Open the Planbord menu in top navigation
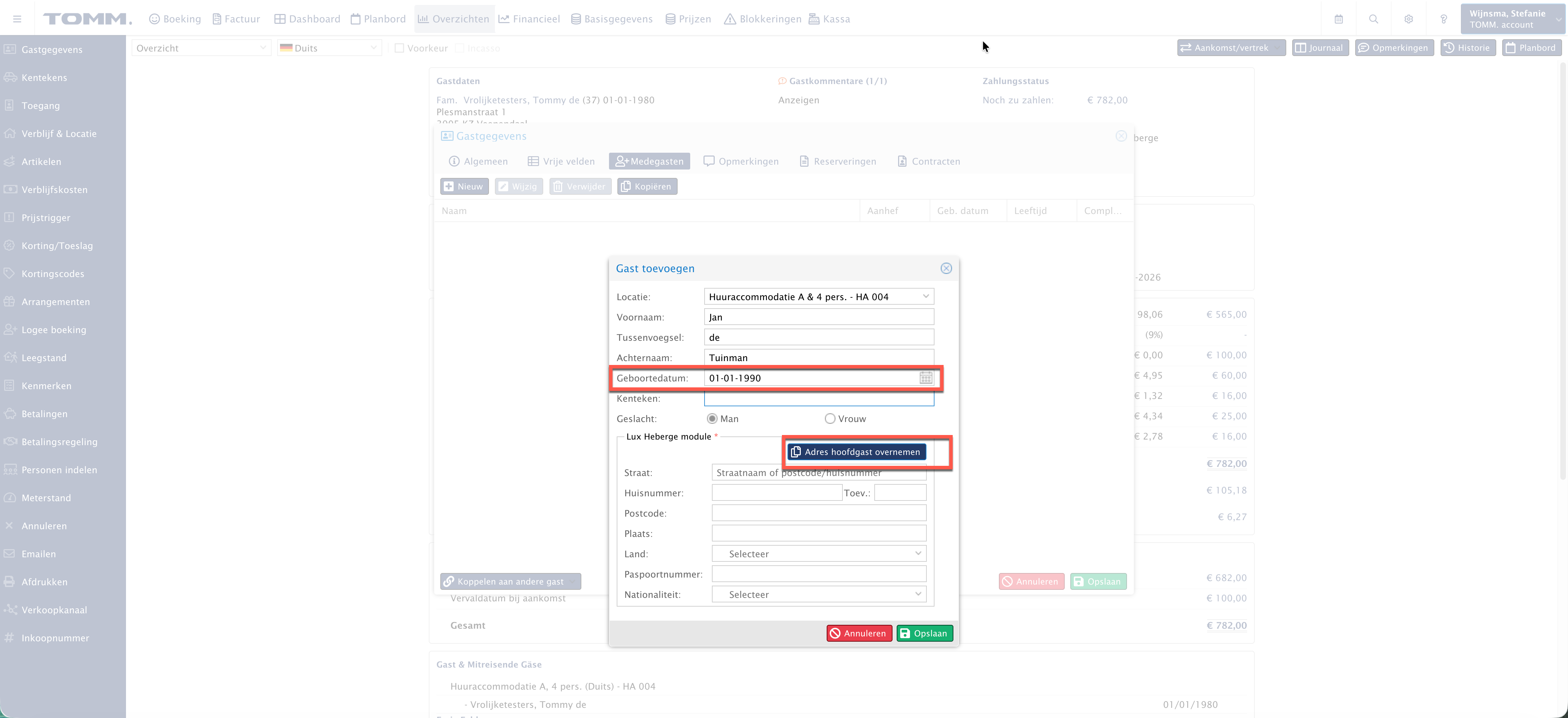This screenshot has height=718, width=1568. 378,19
